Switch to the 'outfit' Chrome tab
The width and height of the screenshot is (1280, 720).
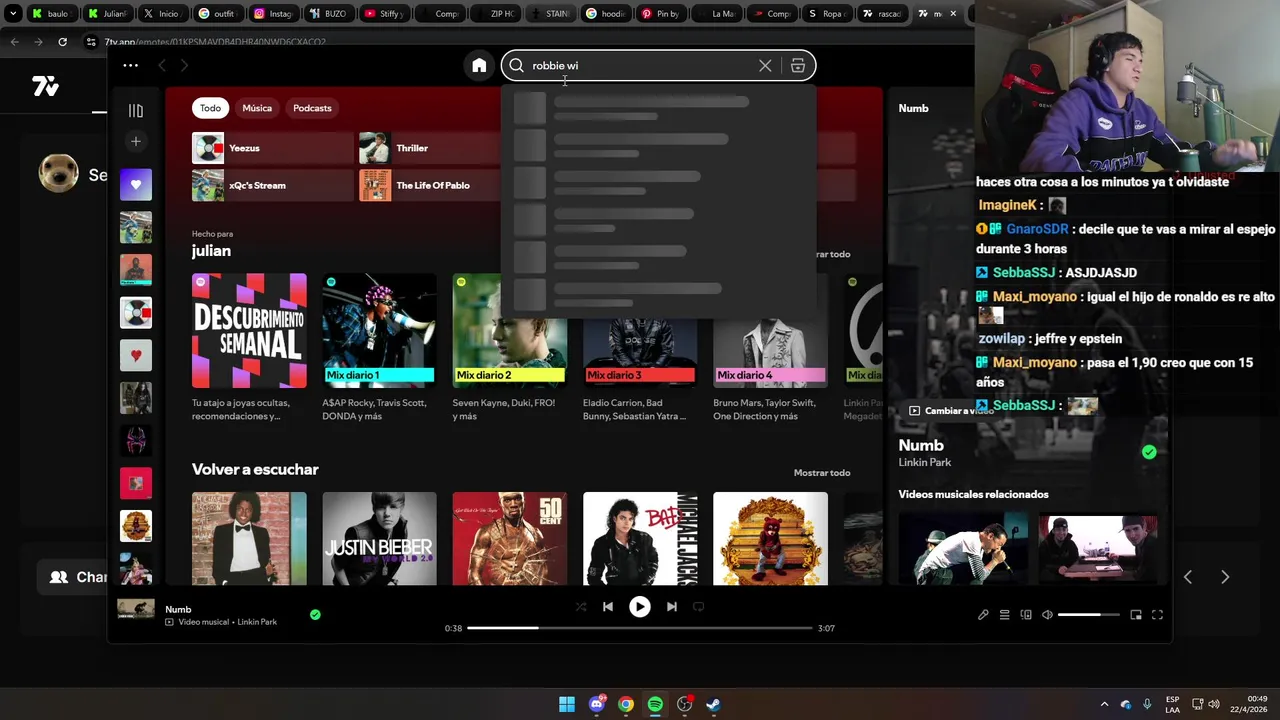click(218, 14)
